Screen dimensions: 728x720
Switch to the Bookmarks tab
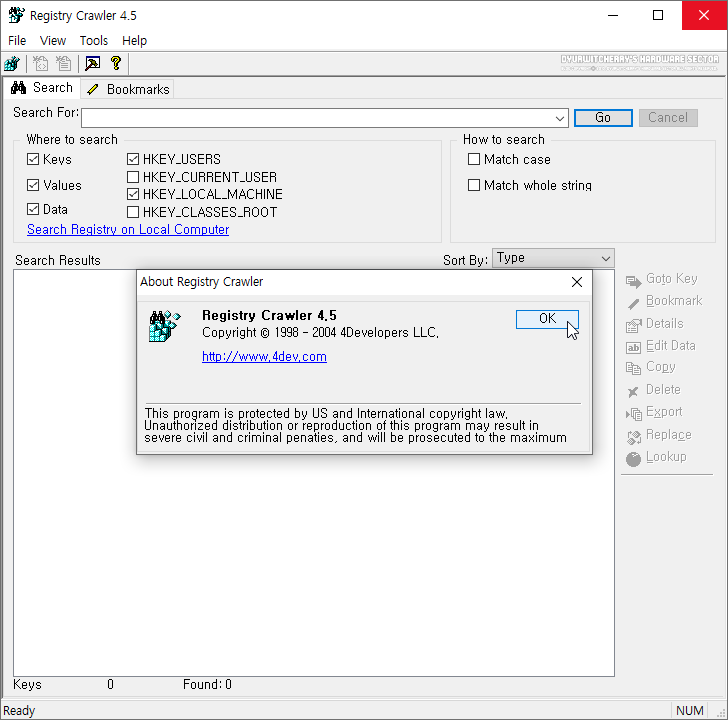tap(128, 89)
